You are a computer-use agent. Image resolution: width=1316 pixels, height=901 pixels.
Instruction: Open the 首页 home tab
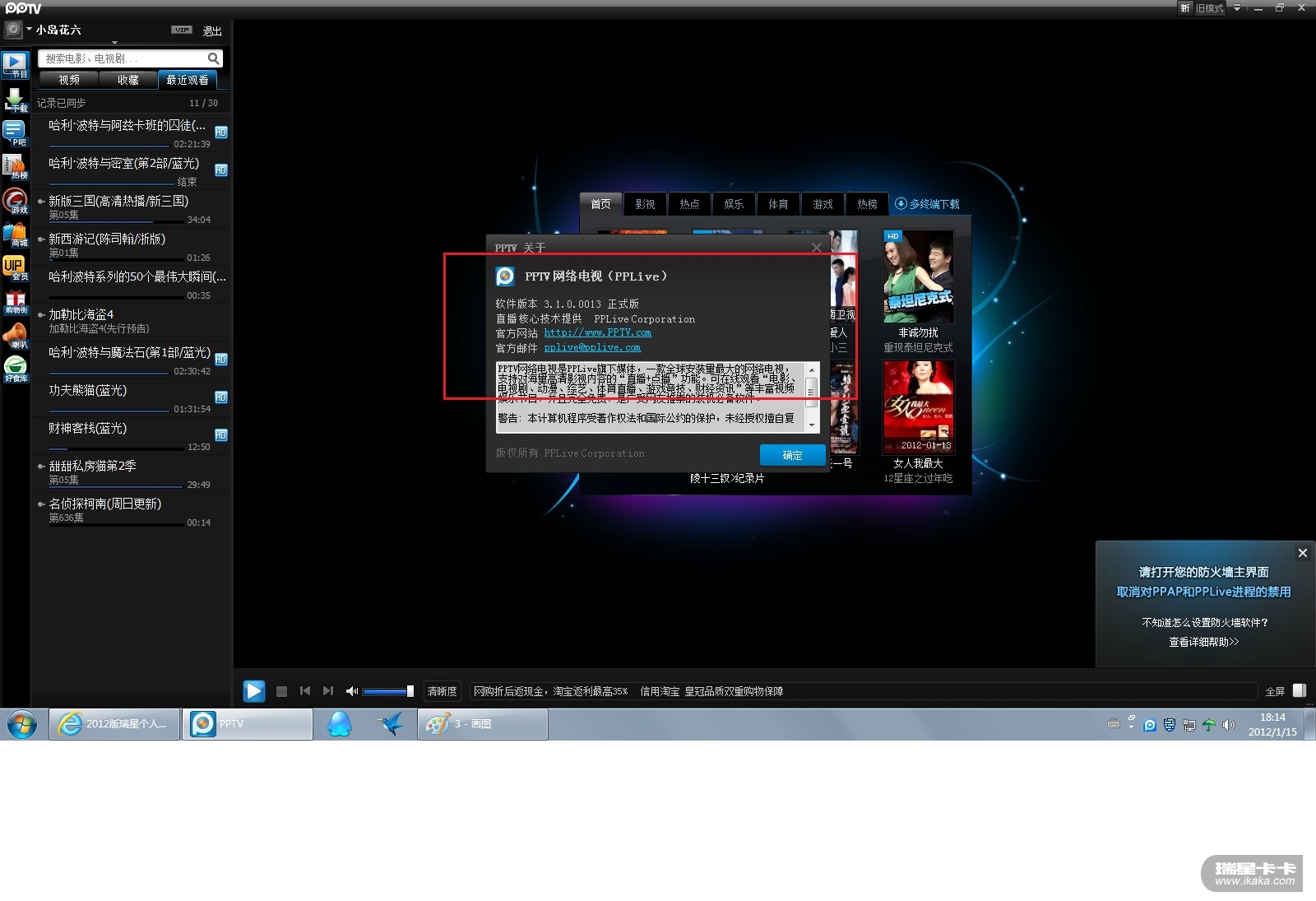(601, 204)
